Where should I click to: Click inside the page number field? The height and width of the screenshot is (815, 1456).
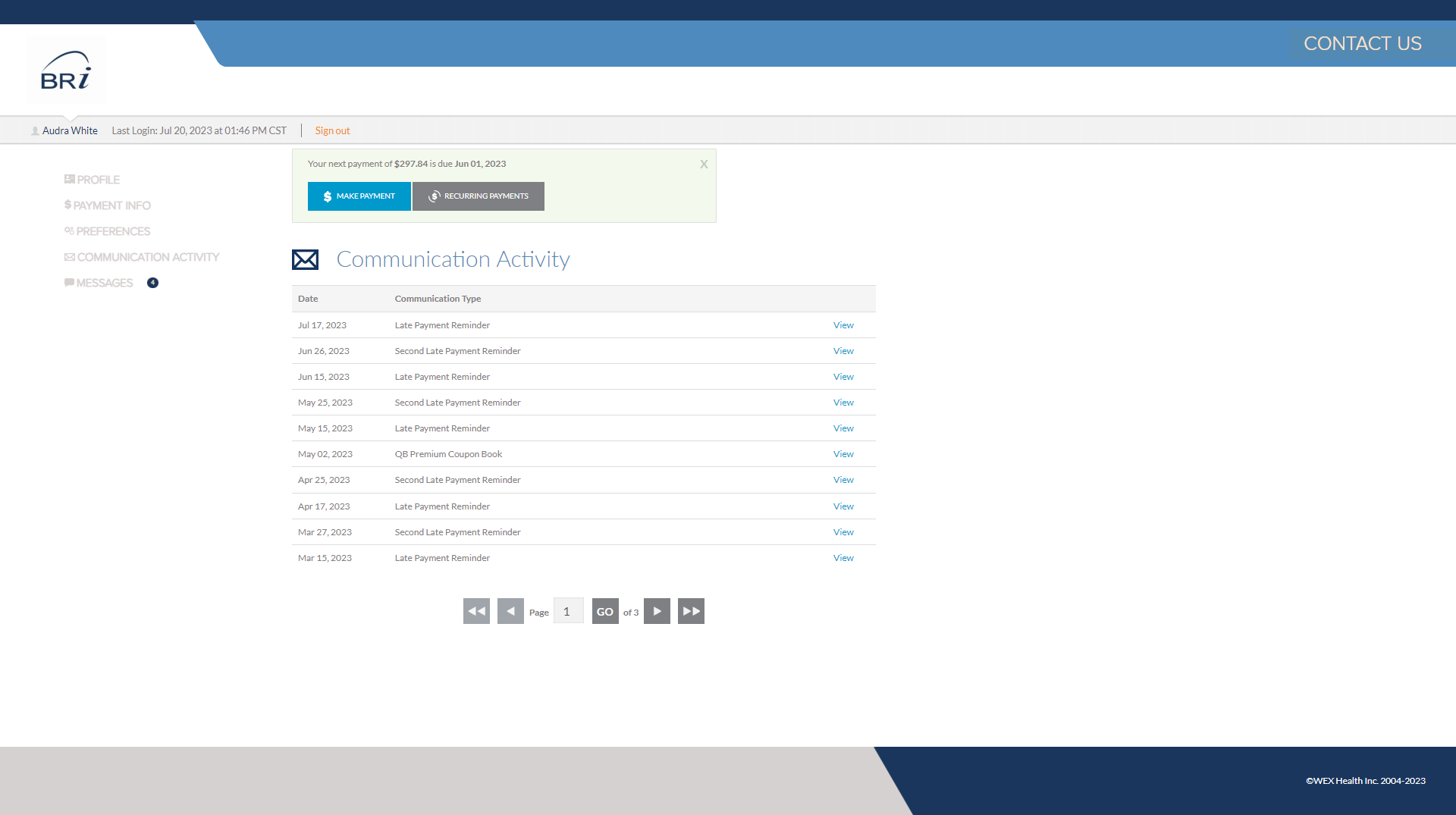coord(568,610)
